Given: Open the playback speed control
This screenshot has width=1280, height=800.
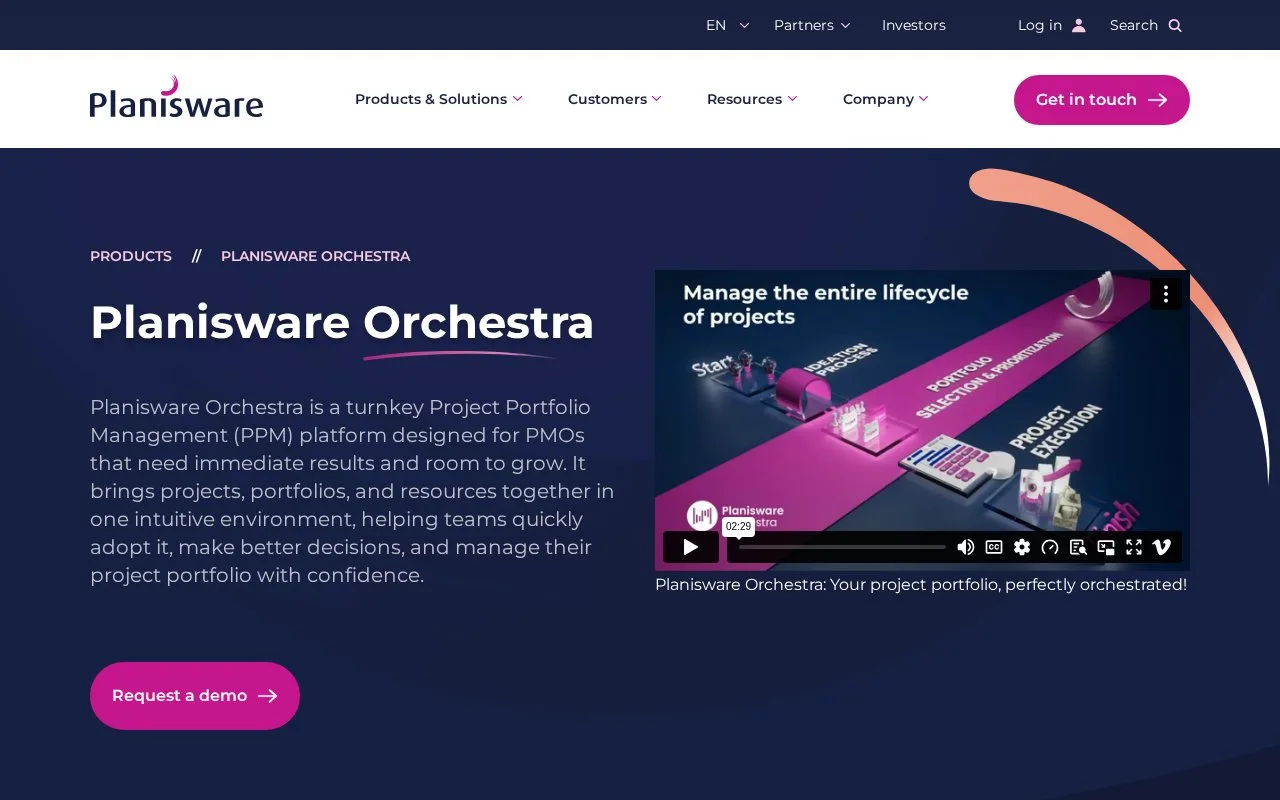Looking at the screenshot, I should (x=1050, y=547).
